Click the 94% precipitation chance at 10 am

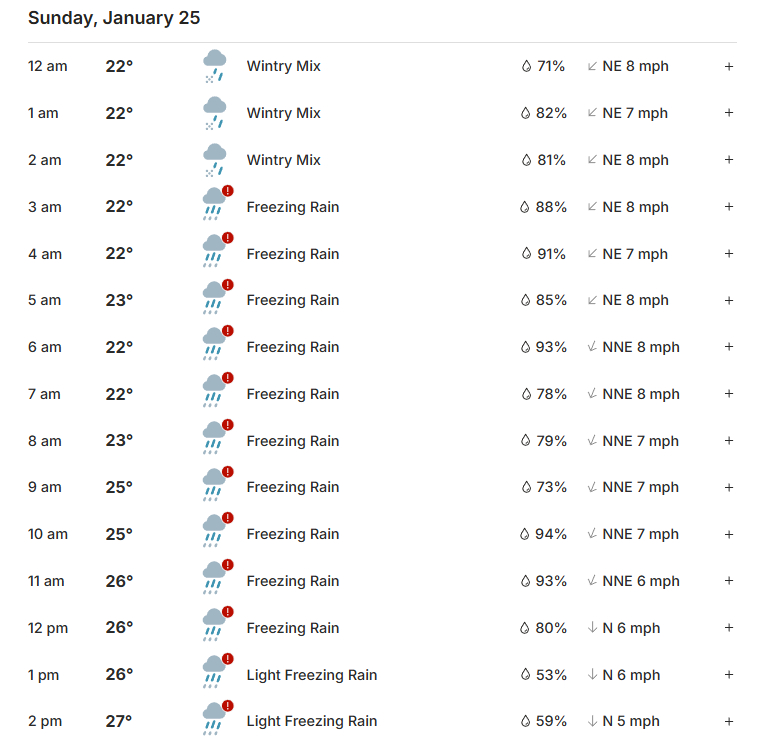point(550,534)
